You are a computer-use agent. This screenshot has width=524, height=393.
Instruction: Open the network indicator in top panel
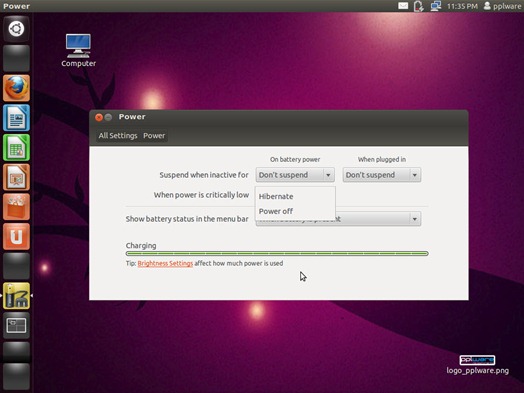tap(435, 6)
